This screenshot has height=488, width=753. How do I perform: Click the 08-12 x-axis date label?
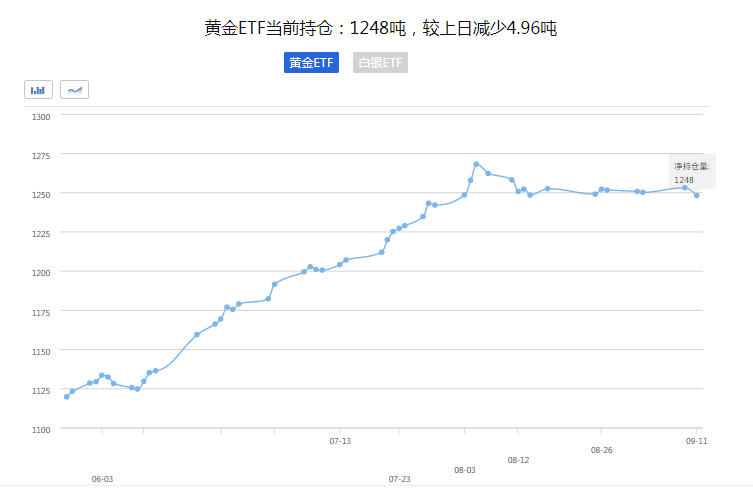pos(518,460)
